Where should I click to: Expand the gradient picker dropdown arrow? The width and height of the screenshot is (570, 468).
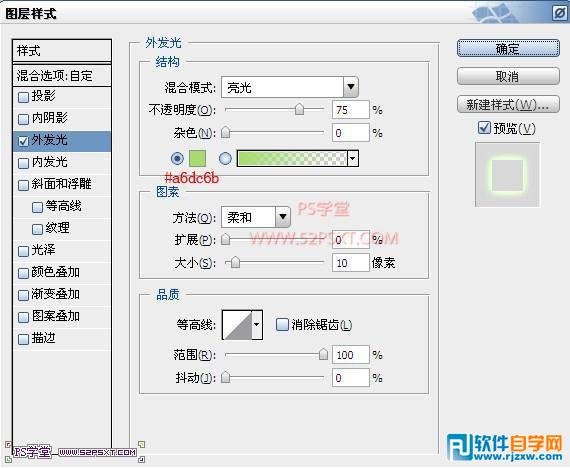point(353,159)
